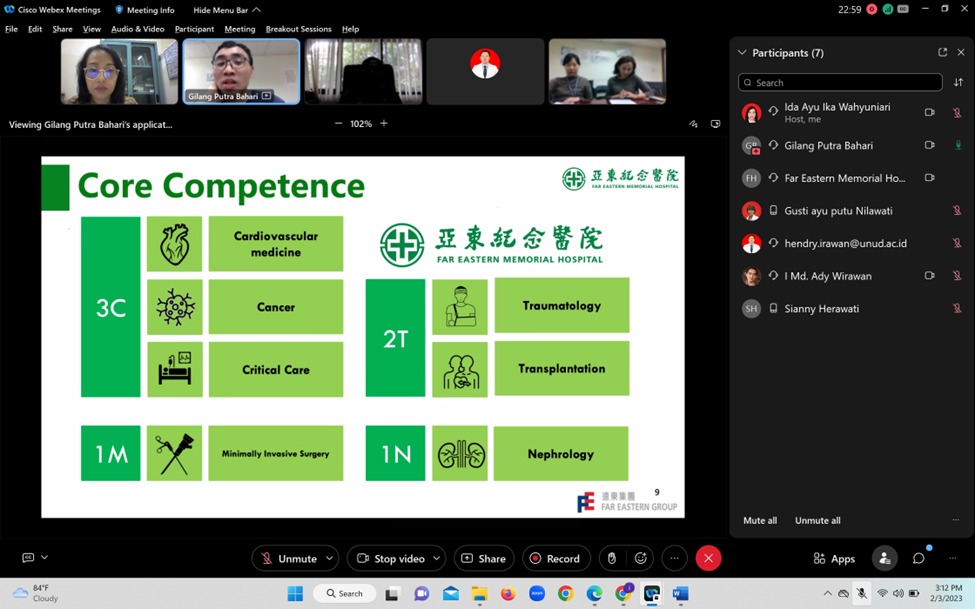Raise hand using the hand icon

tap(612, 558)
